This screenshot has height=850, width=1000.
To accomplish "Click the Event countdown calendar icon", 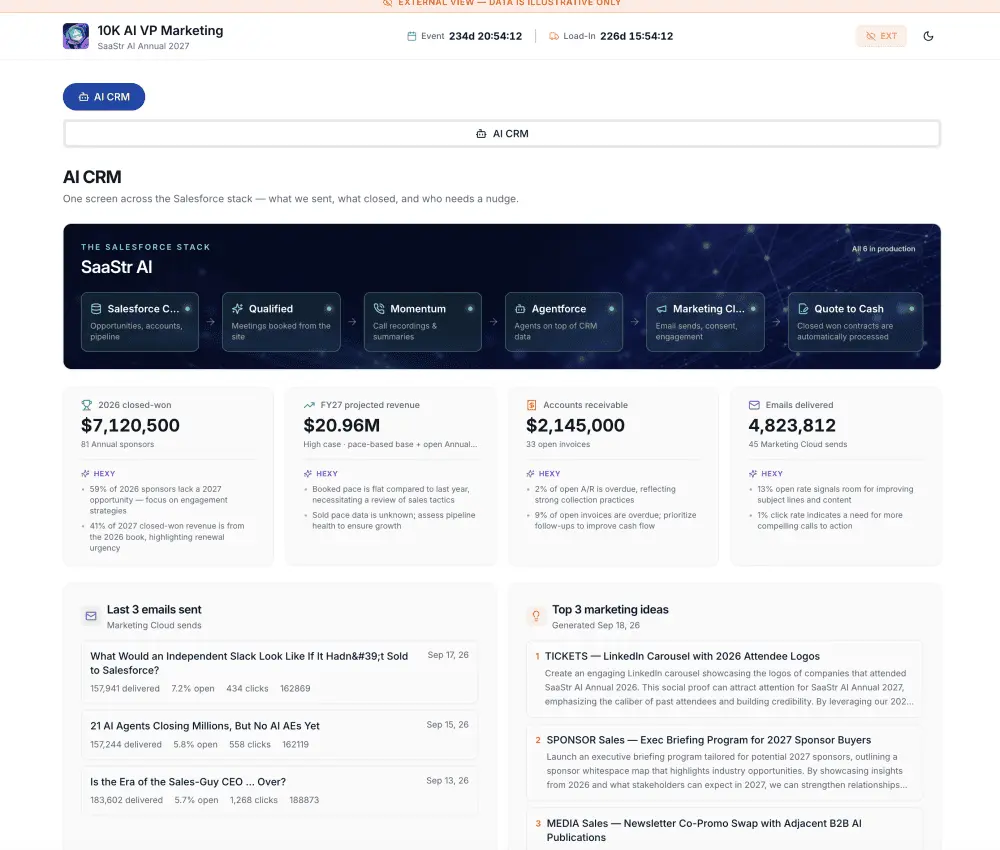I will click(x=411, y=36).
